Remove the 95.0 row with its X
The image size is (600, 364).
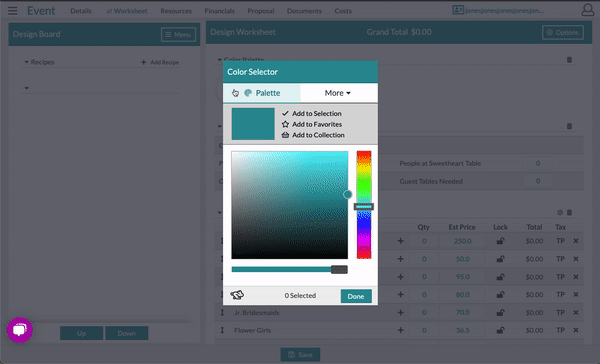(x=576, y=276)
